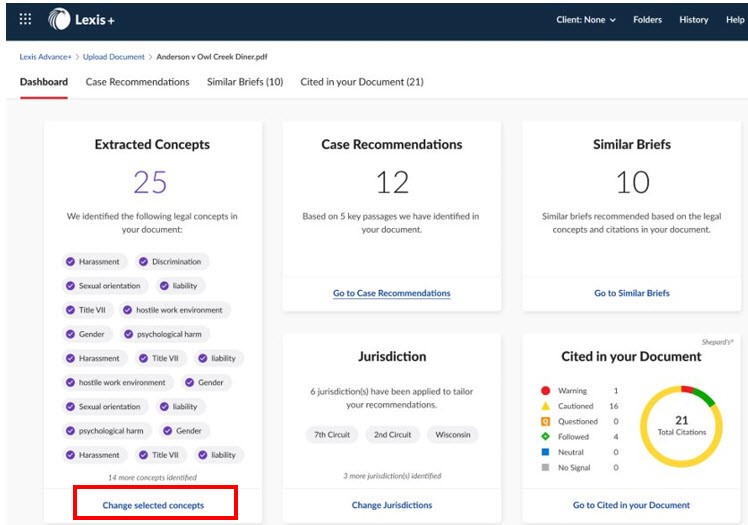This screenshot has height=525, width=748.
Task: Expand the Client: None dropdown
Action: coord(586,20)
